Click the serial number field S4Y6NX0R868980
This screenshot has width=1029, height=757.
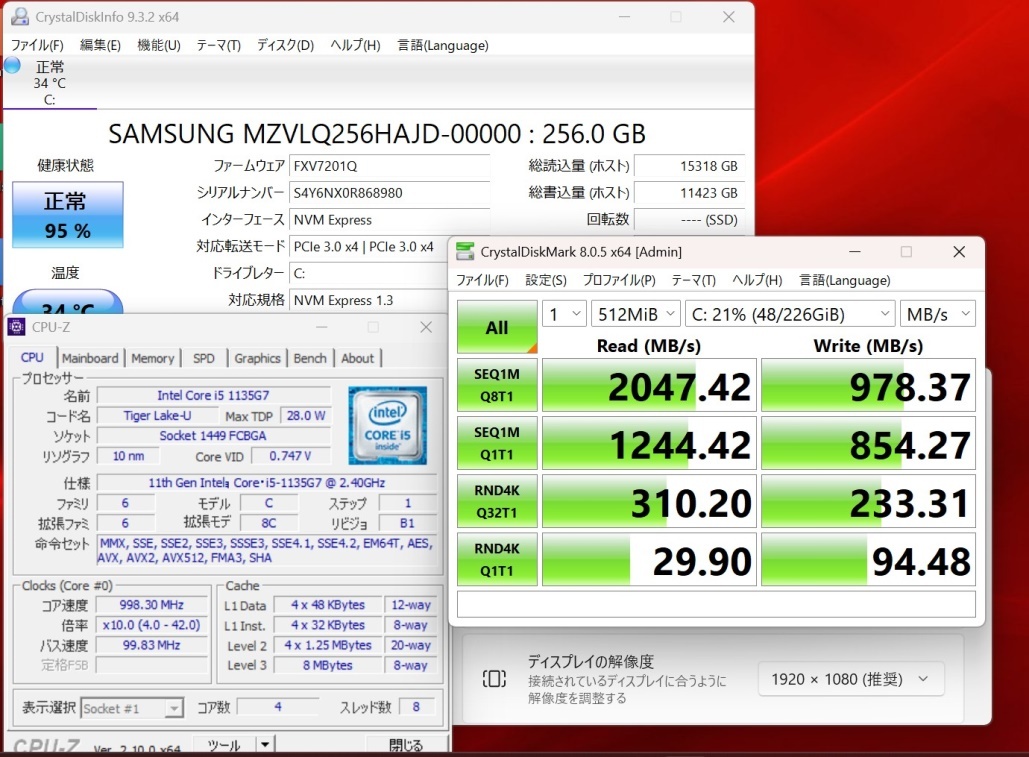390,193
